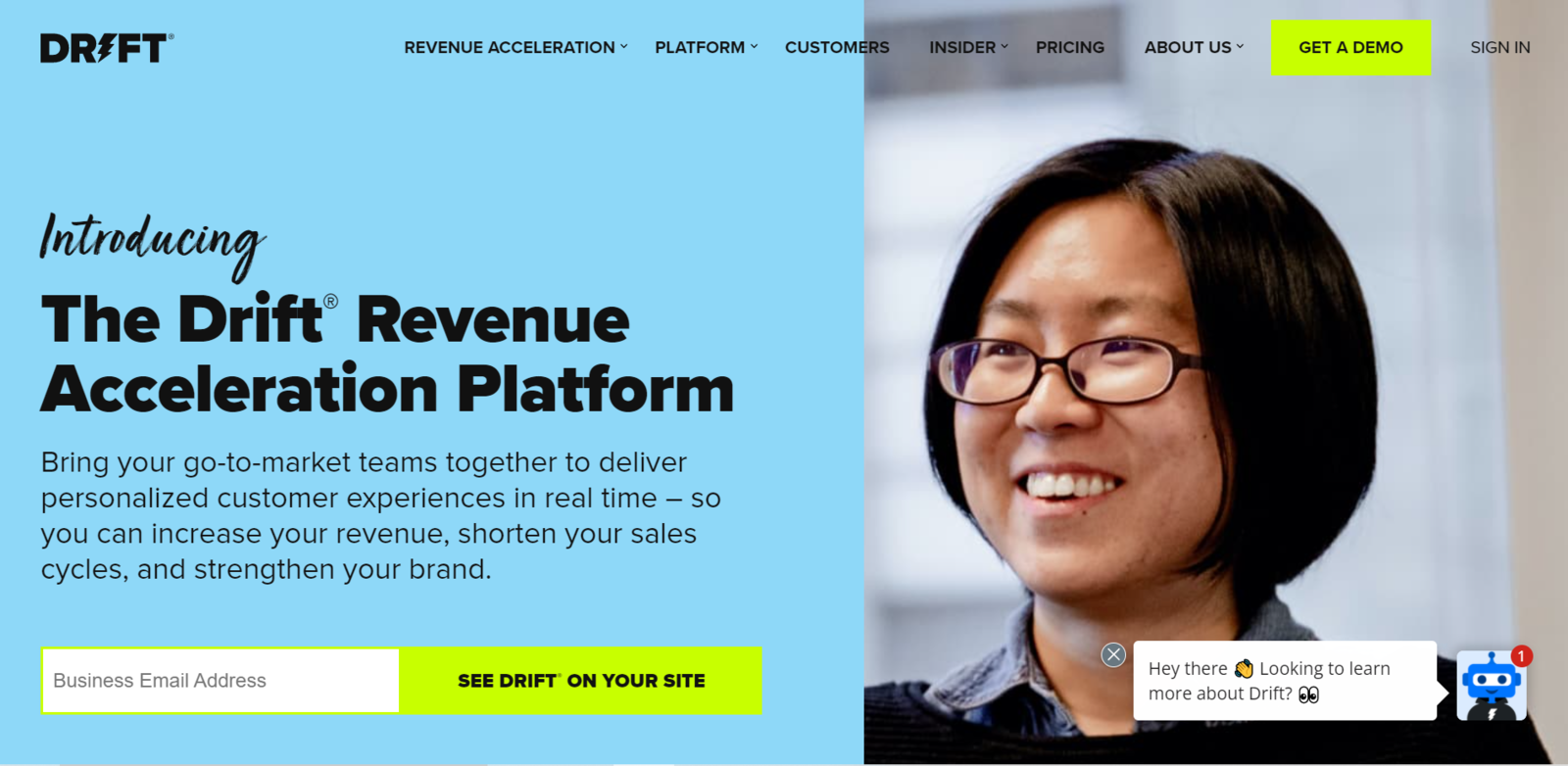
Task: Expand Revenue Acceleration dropdown chevron
Action: pos(624,47)
